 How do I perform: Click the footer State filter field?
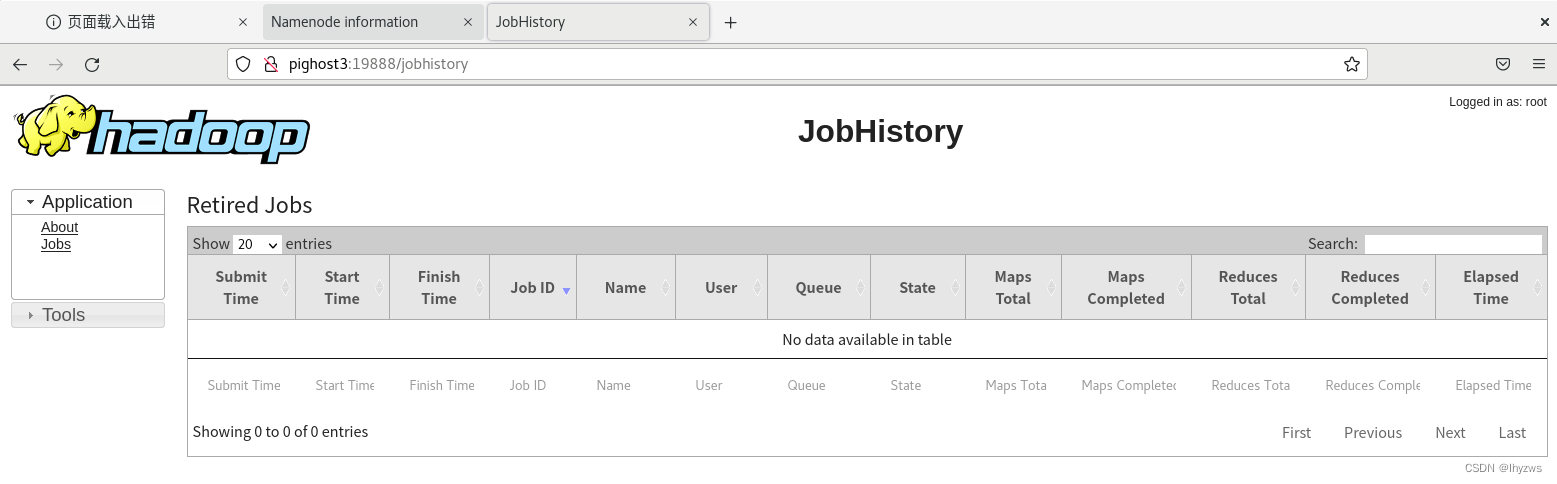click(921, 385)
